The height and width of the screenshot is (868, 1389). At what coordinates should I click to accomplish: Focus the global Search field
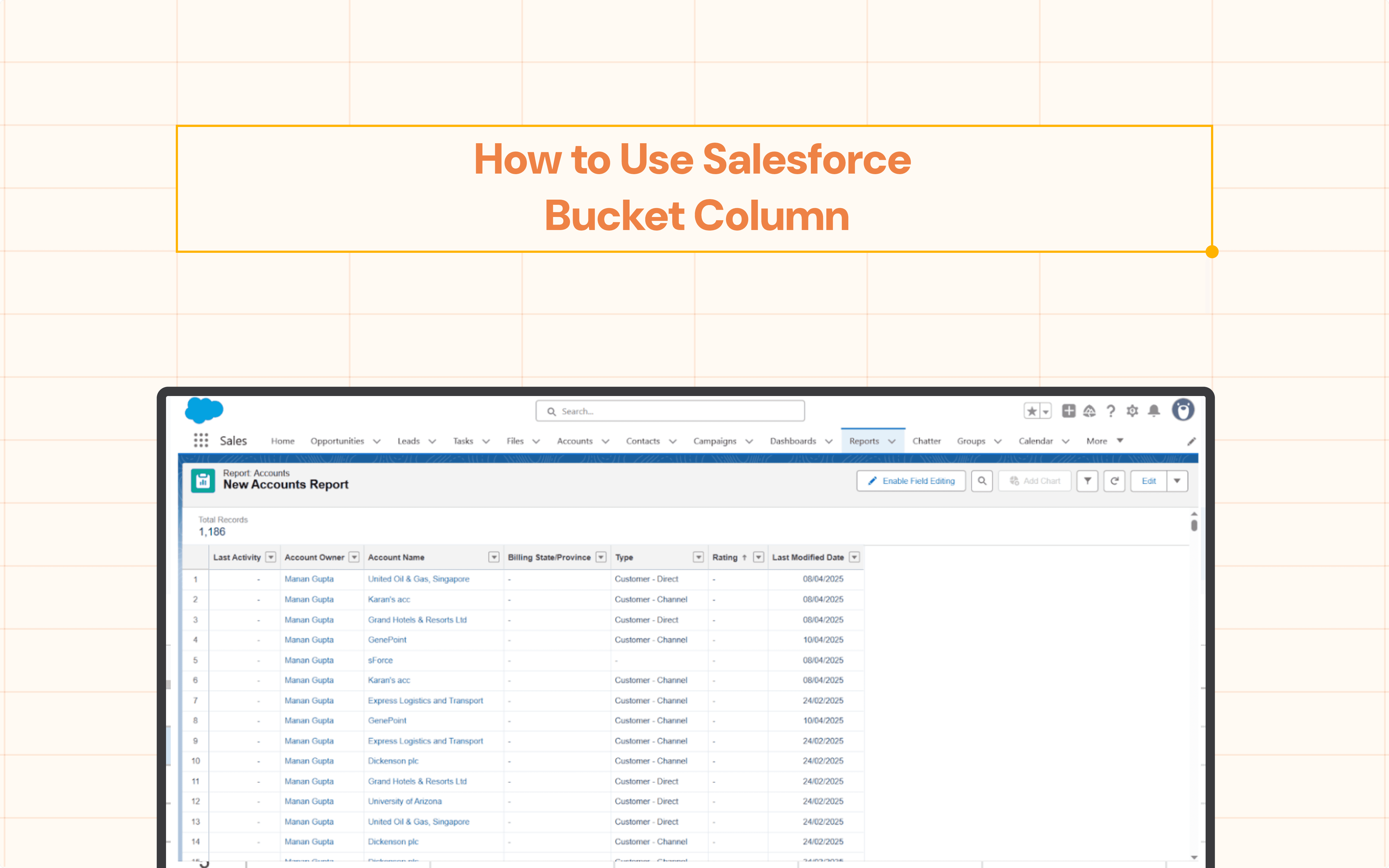click(x=670, y=411)
